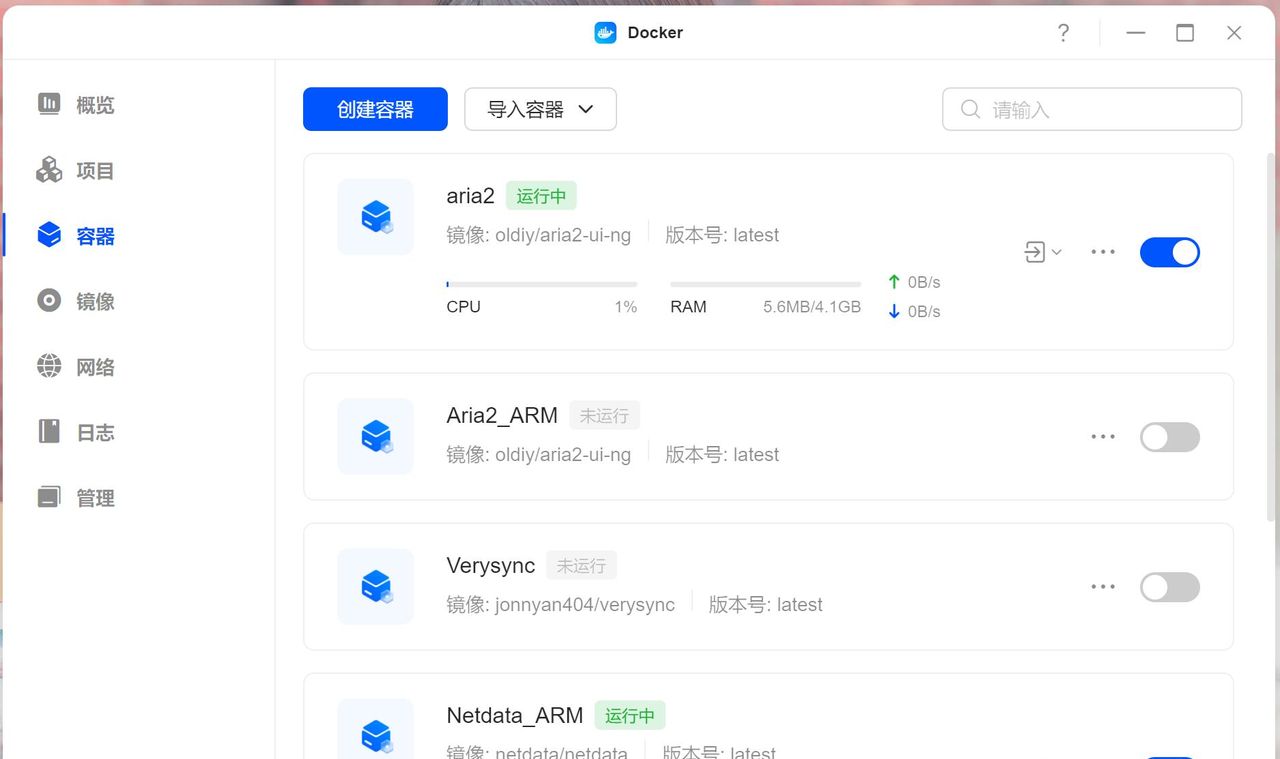Image resolution: width=1280 pixels, height=759 pixels.
Task: Click the Verysync container name
Action: (x=491, y=565)
